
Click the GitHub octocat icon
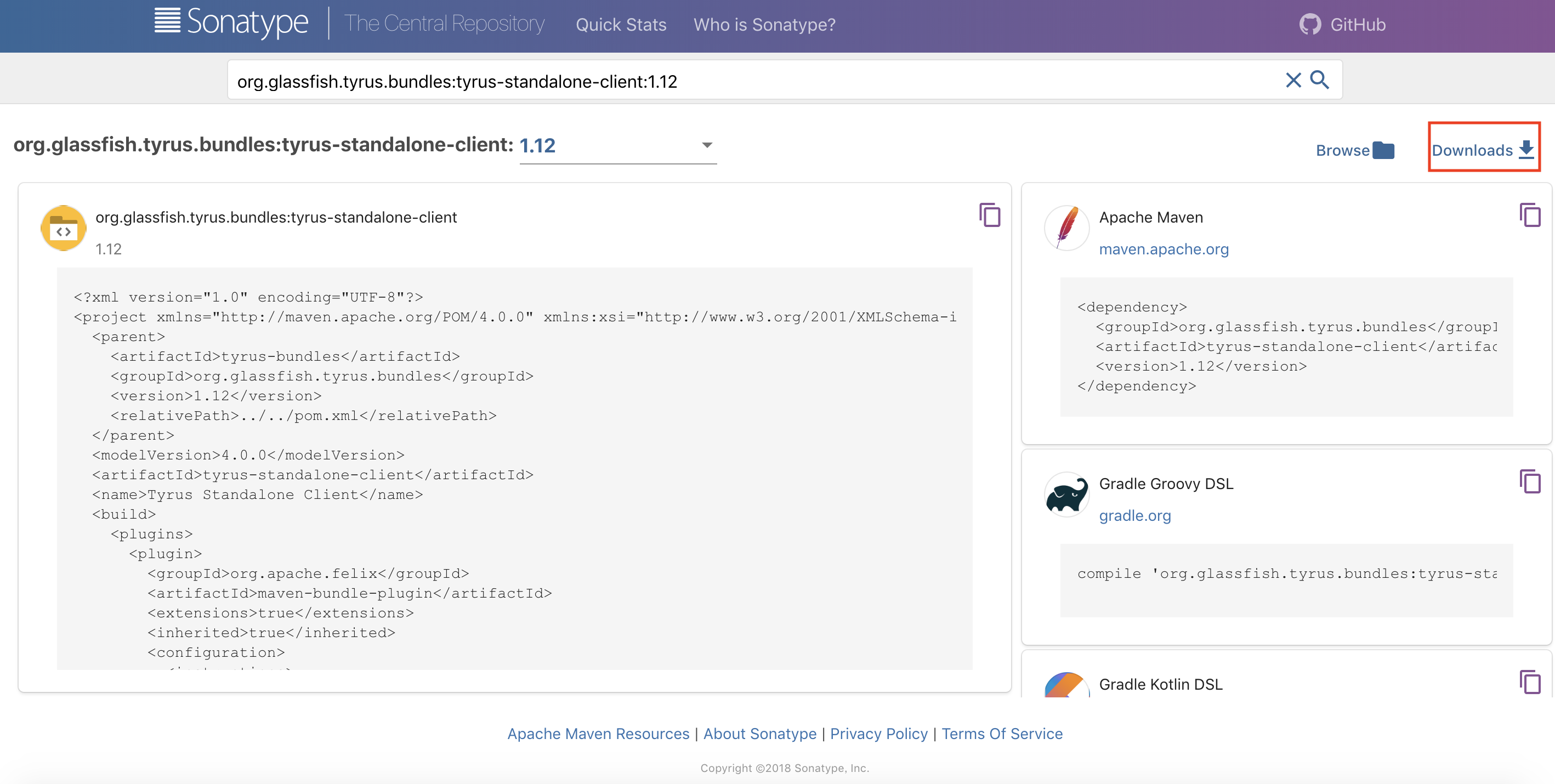click(1310, 24)
